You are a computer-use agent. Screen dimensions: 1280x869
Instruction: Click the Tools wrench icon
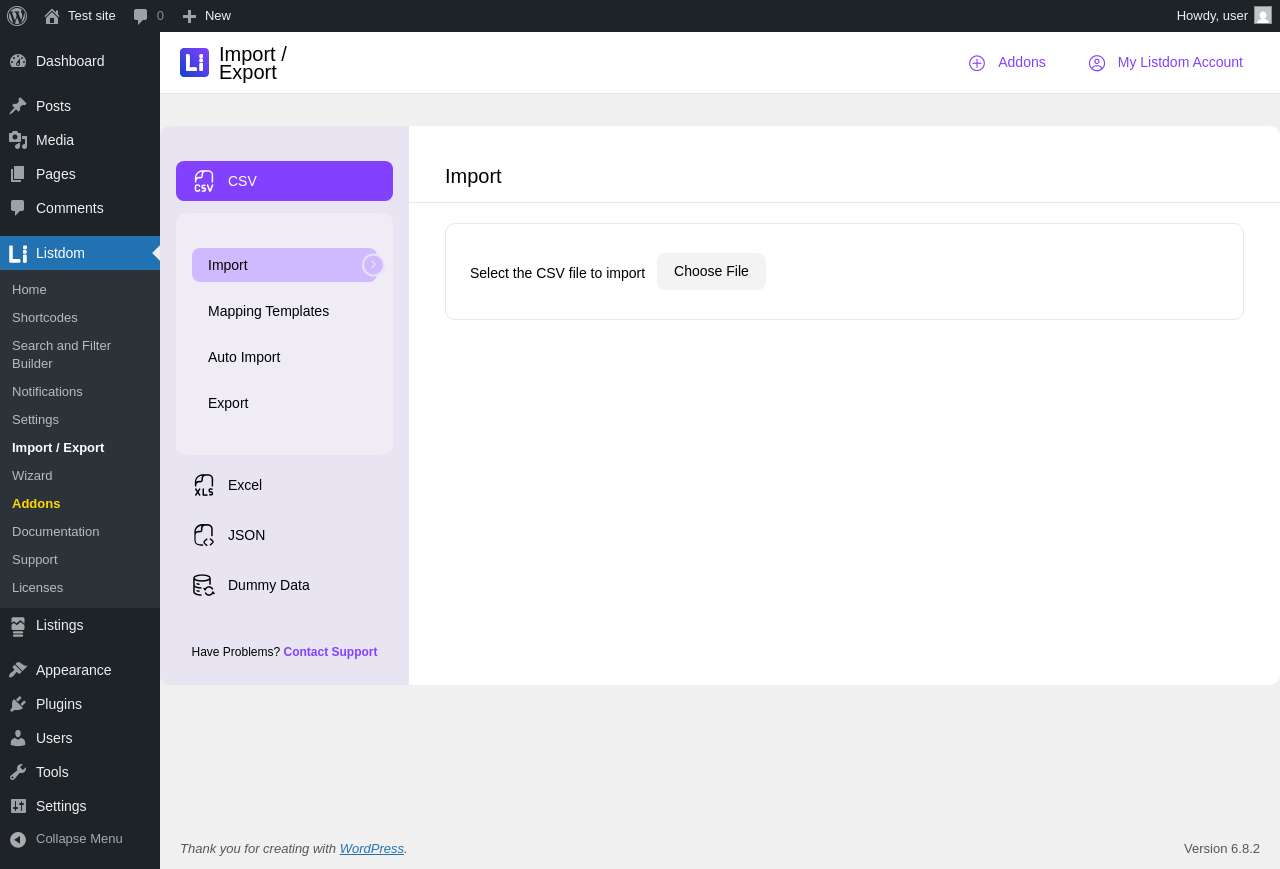click(x=18, y=772)
